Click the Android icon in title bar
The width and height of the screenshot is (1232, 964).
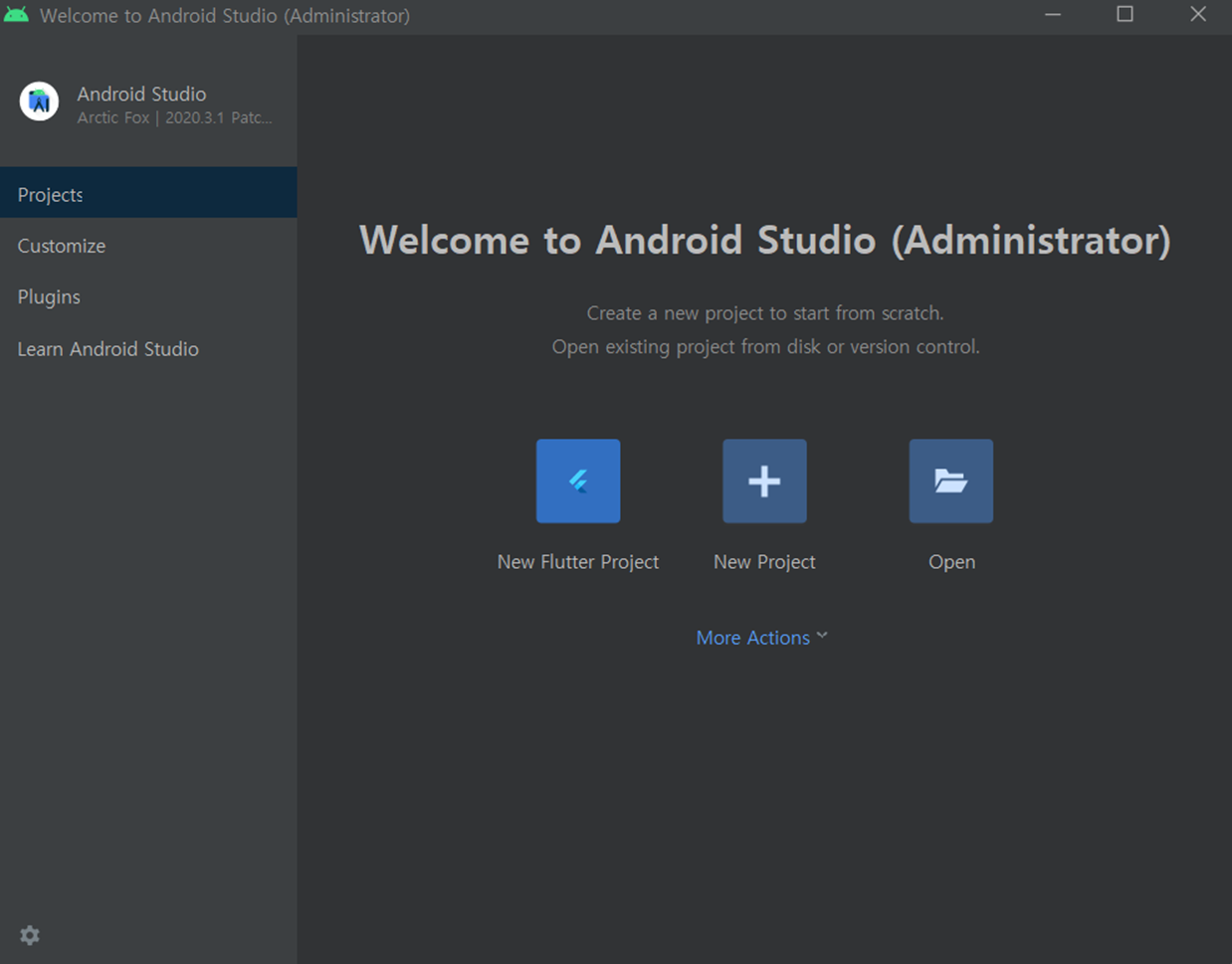point(17,15)
